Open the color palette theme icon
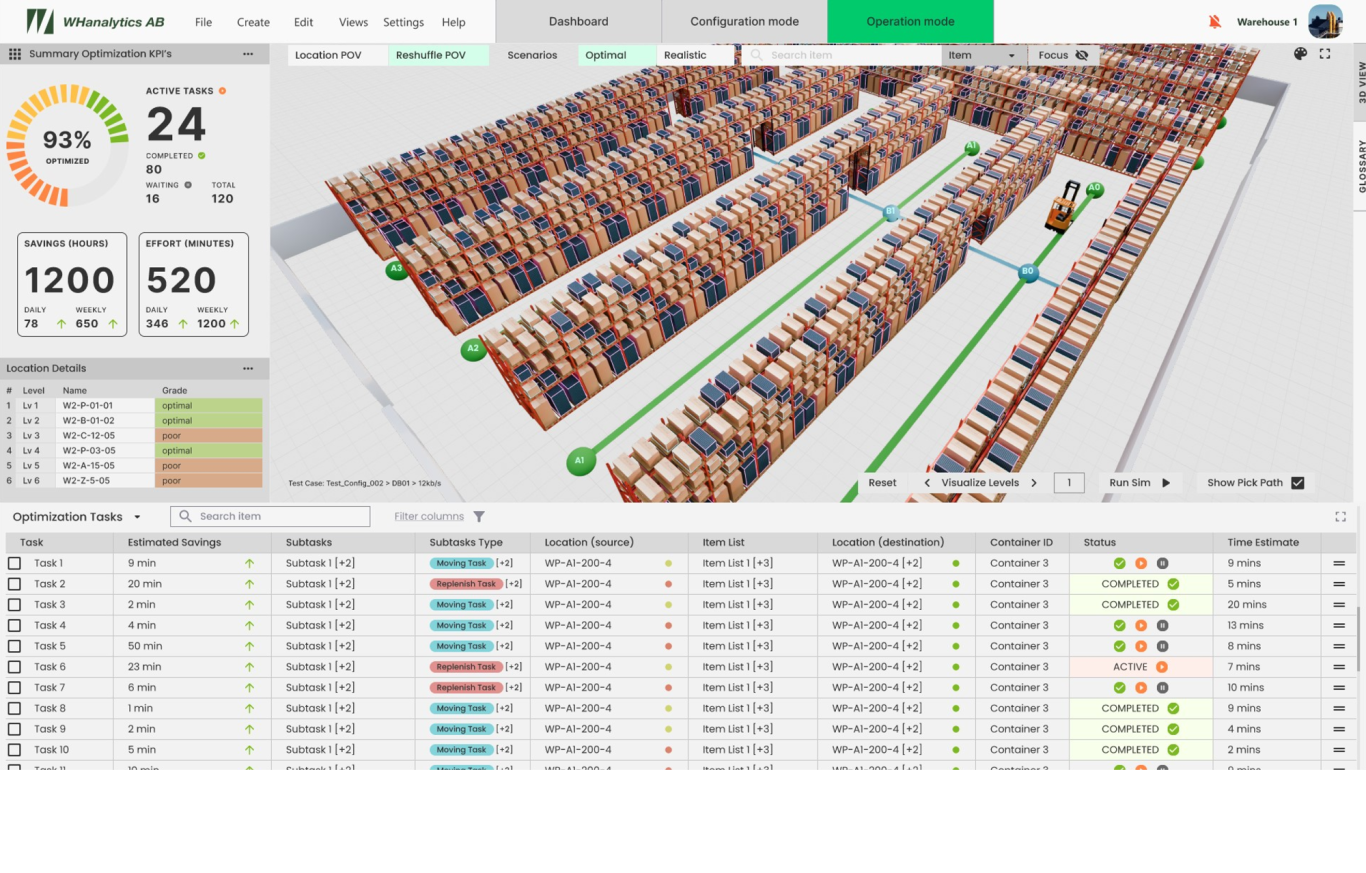1366x873 pixels. [x=1300, y=54]
